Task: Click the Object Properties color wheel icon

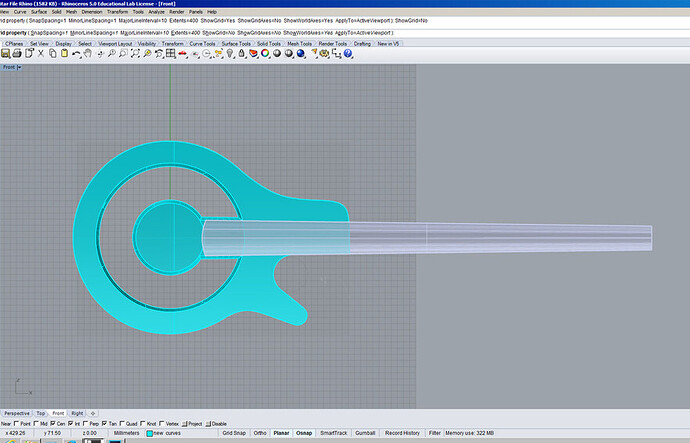Action: click(x=265, y=53)
